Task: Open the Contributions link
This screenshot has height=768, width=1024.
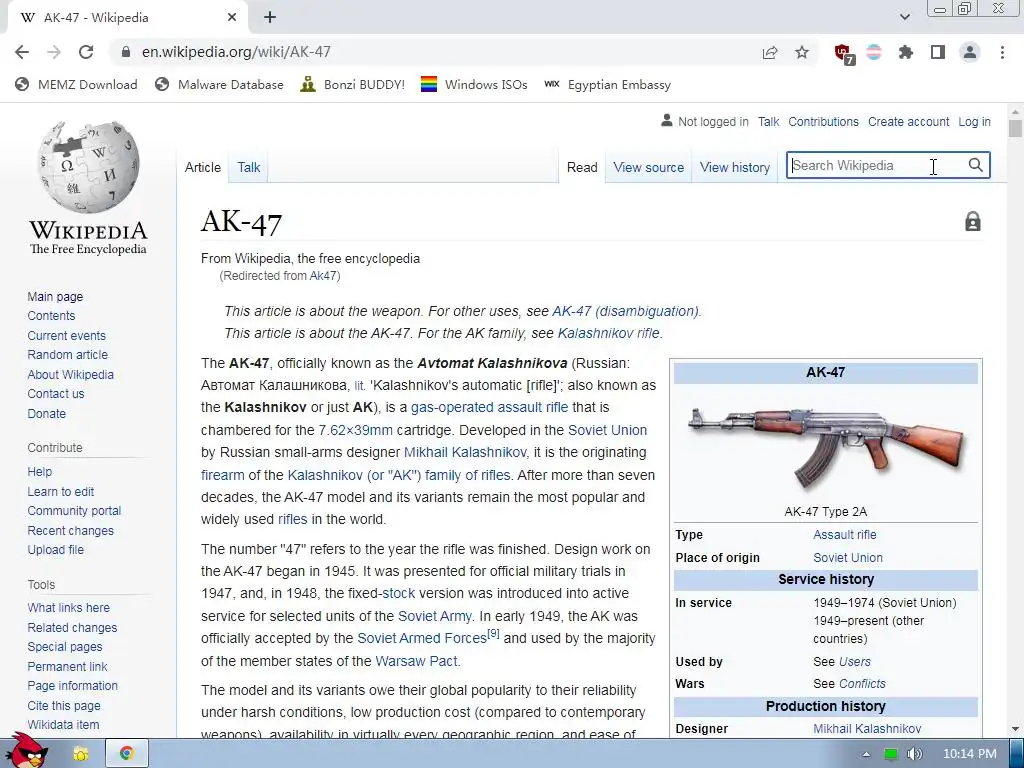Action: pyautogui.click(x=823, y=121)
